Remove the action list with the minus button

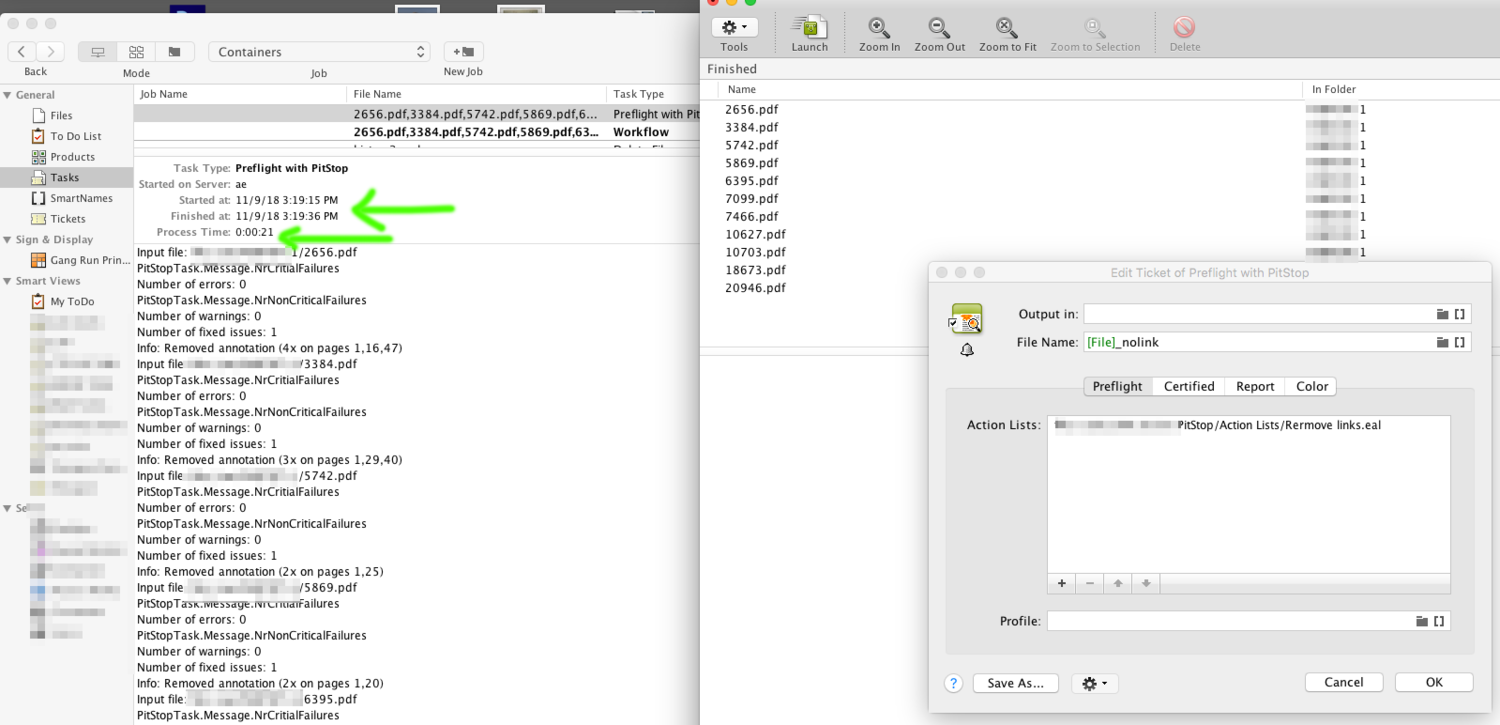pyautogui.click(x=1090, y=583)
